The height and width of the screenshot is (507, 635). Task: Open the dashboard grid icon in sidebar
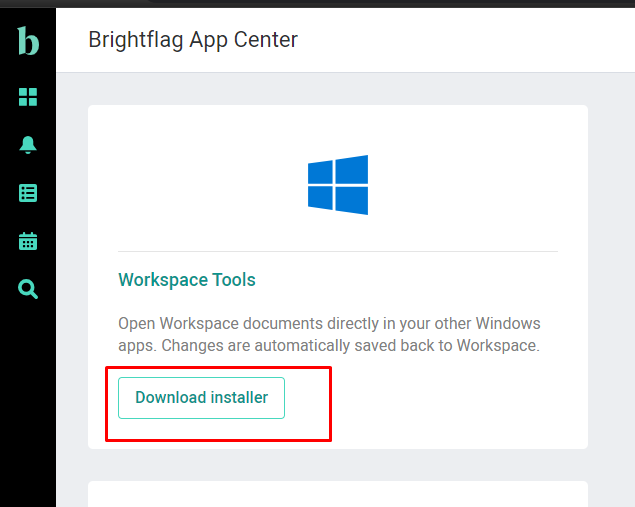28,97
